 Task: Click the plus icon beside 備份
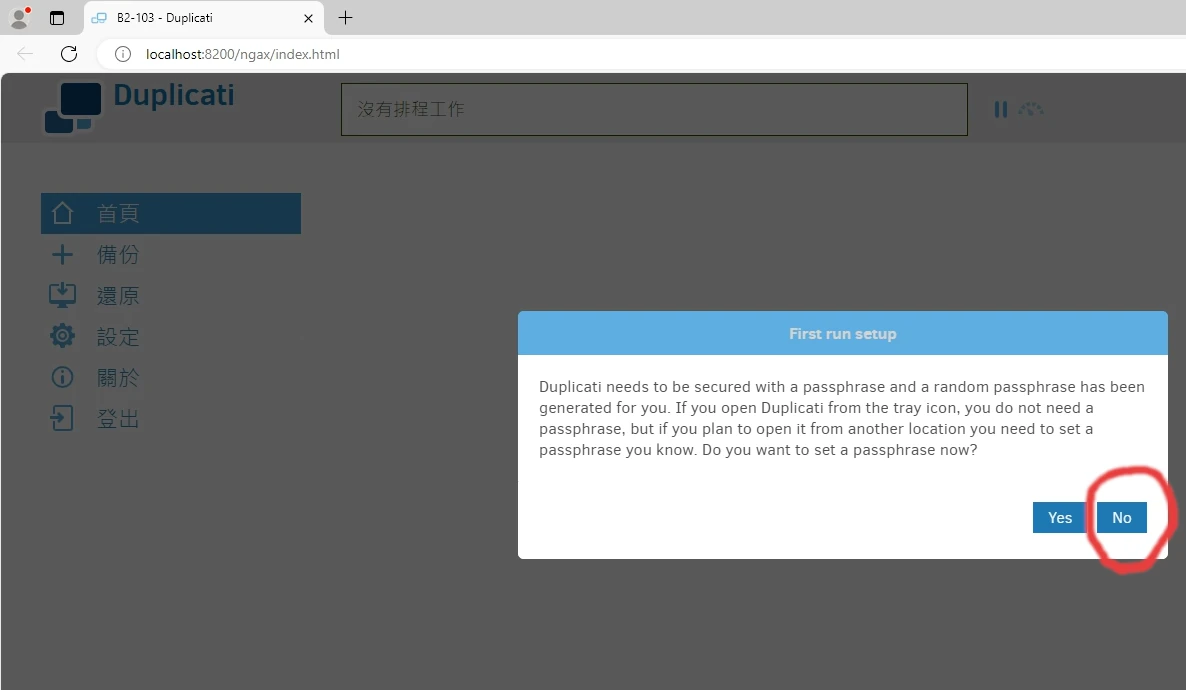[62, 255]
